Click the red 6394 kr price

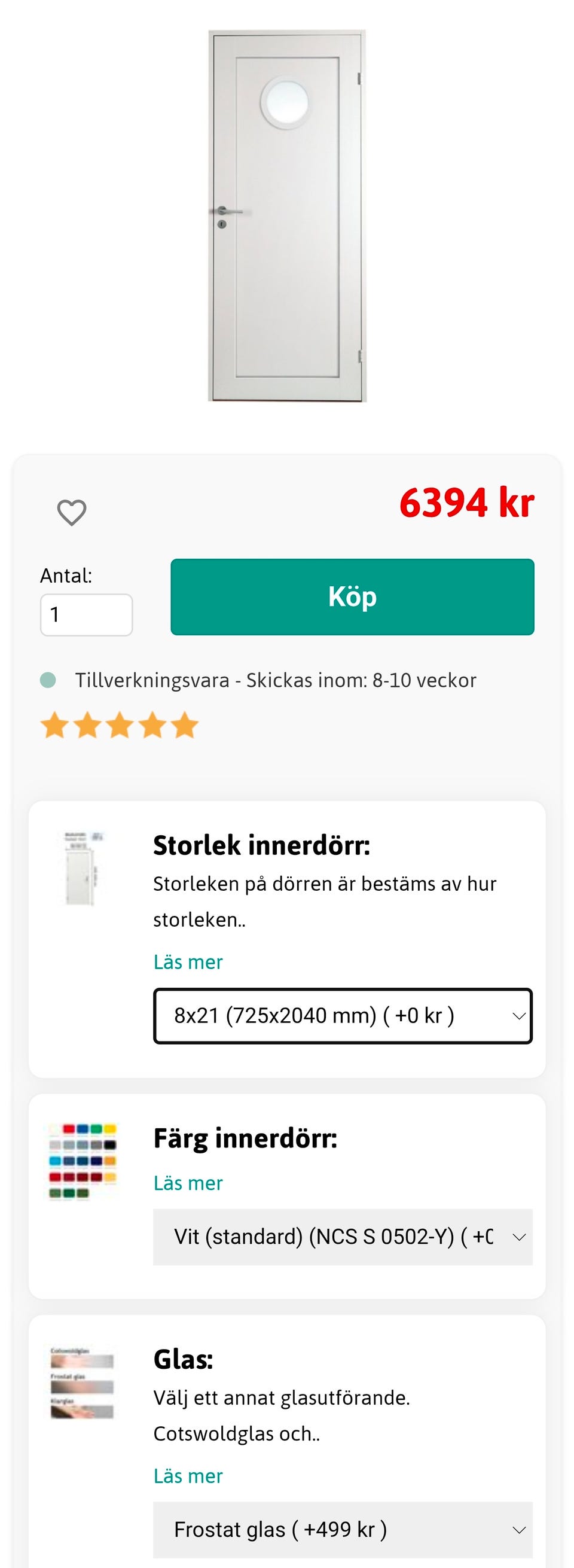(466, 503)
